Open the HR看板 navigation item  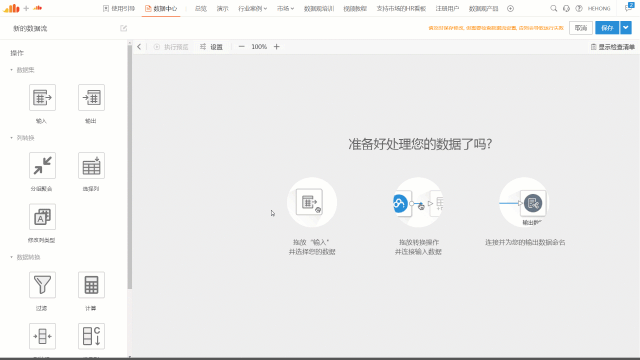pos(401,9)
